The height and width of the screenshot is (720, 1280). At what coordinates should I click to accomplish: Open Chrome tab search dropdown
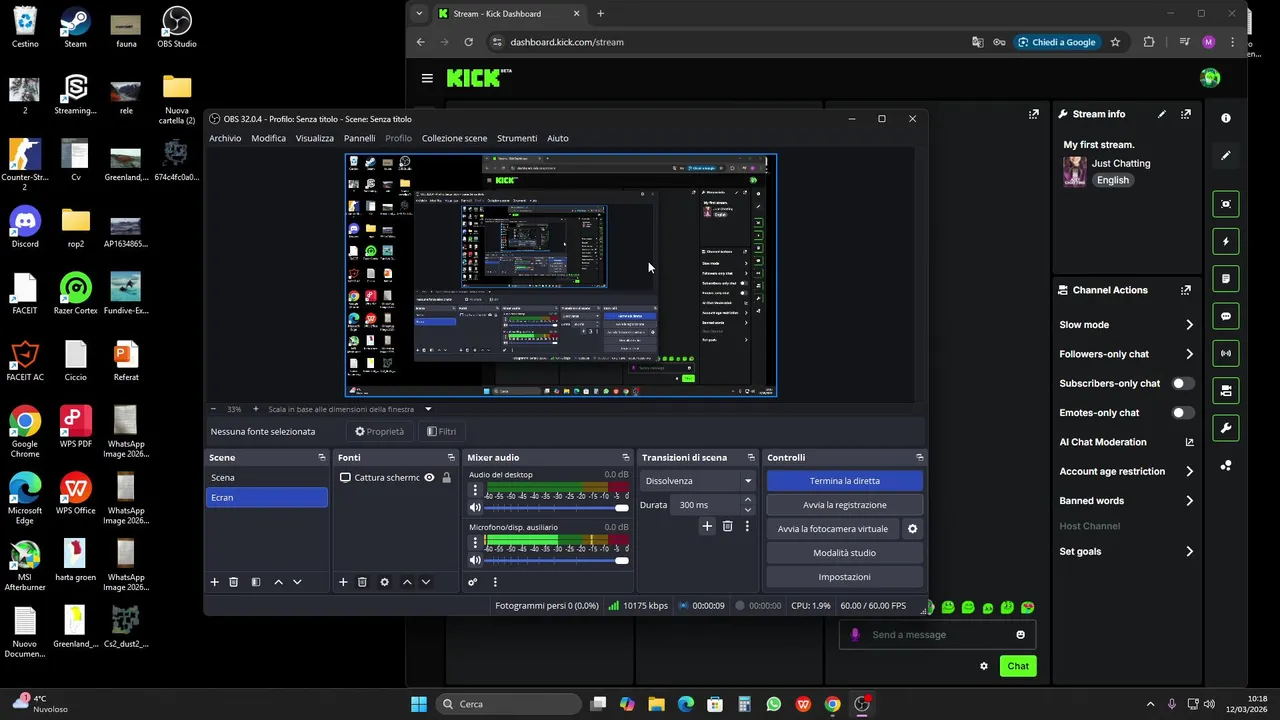[x=419, y=14]
